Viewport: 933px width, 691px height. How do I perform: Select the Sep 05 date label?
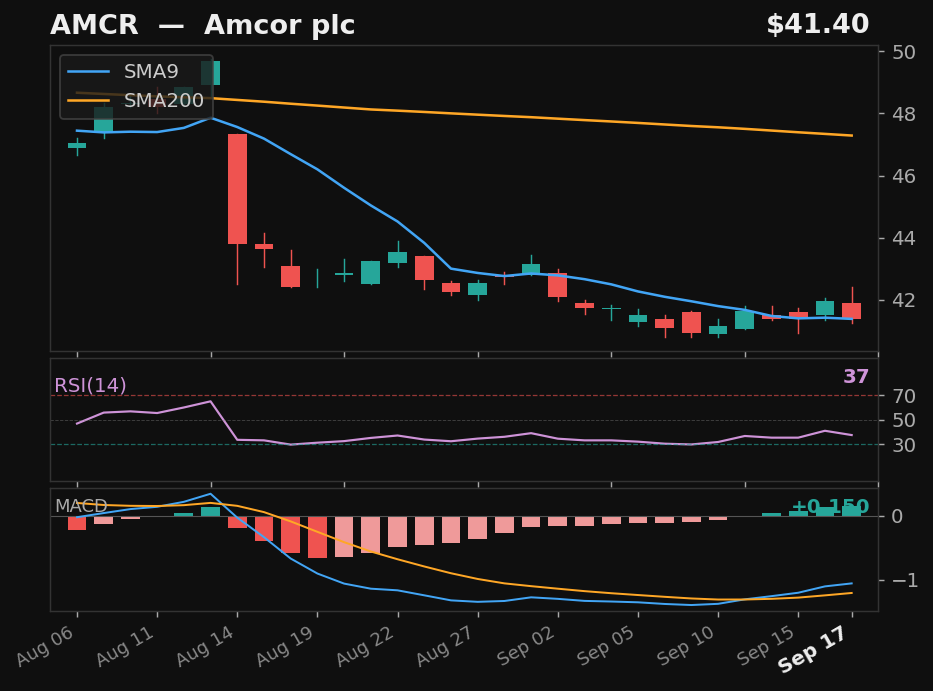[x=606, y=646]
